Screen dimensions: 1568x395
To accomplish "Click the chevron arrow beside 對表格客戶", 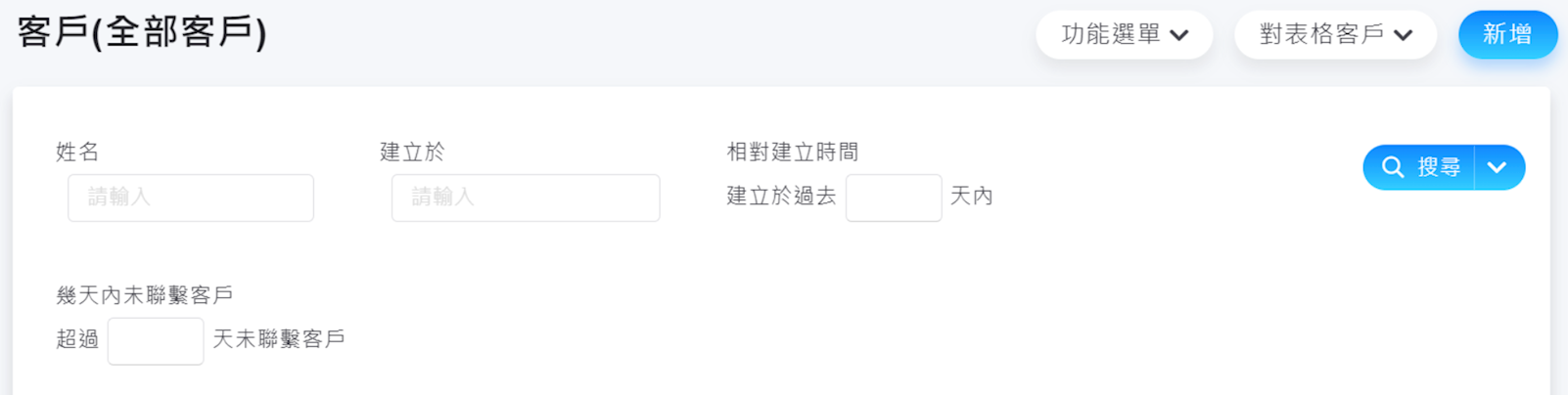I will pos(1404,35).
